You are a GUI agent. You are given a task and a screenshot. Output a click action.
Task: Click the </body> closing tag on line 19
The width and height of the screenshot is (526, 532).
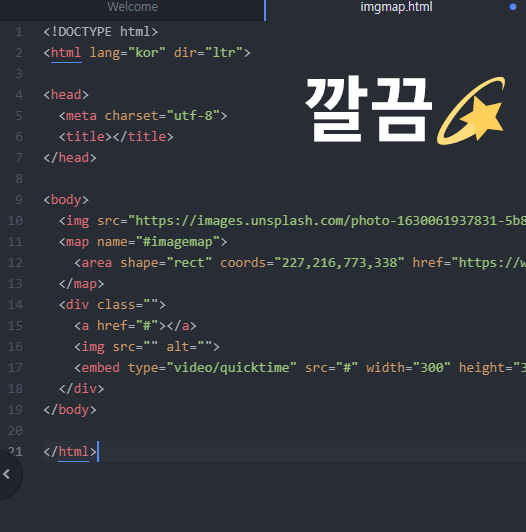[x=70, y=410]
